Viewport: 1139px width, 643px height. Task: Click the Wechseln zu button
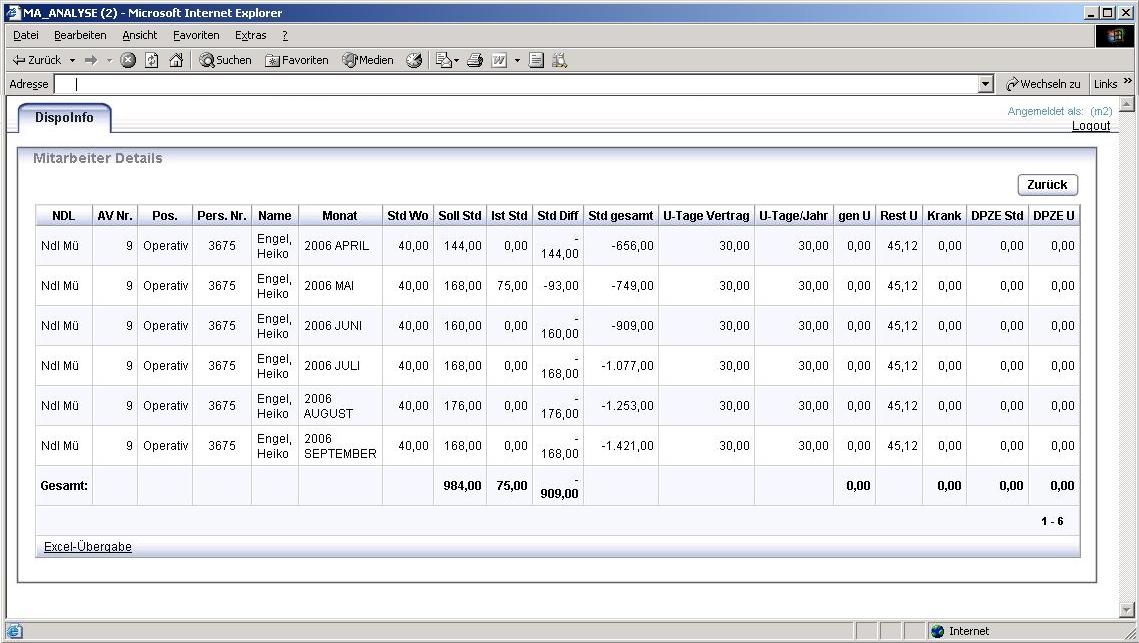[x=1043, y=84]
